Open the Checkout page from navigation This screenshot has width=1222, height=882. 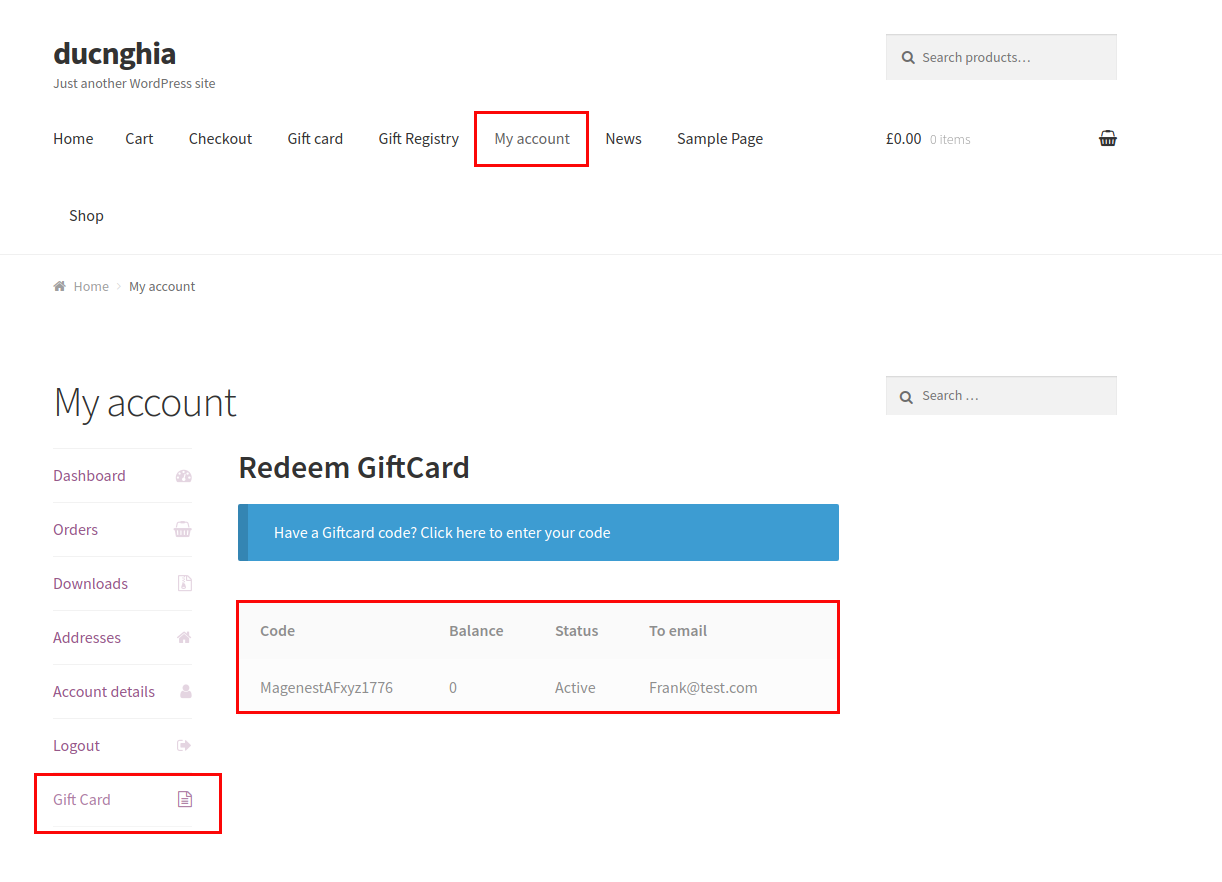click(x=220, y=138)
